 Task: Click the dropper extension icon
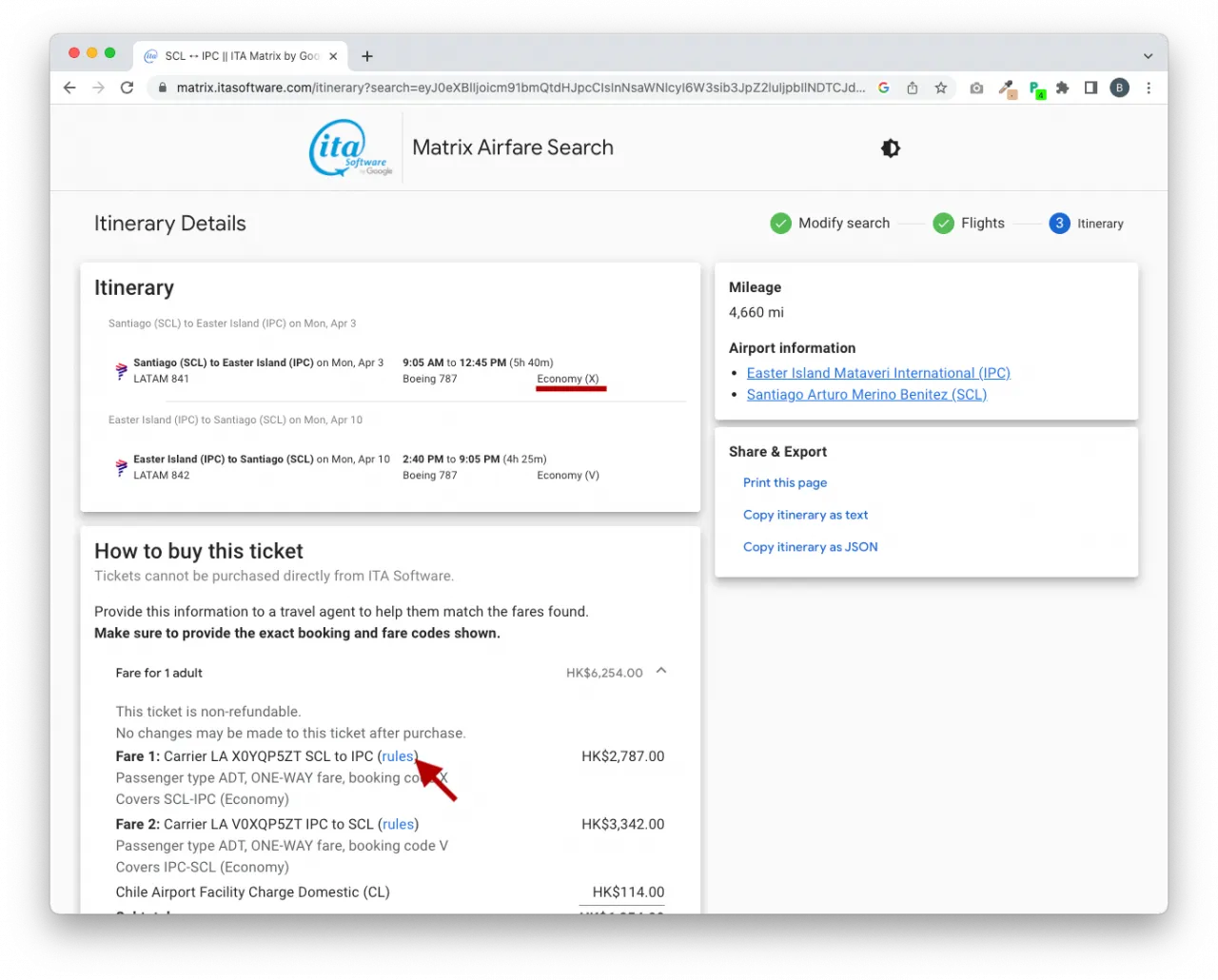click(1007, 88)
